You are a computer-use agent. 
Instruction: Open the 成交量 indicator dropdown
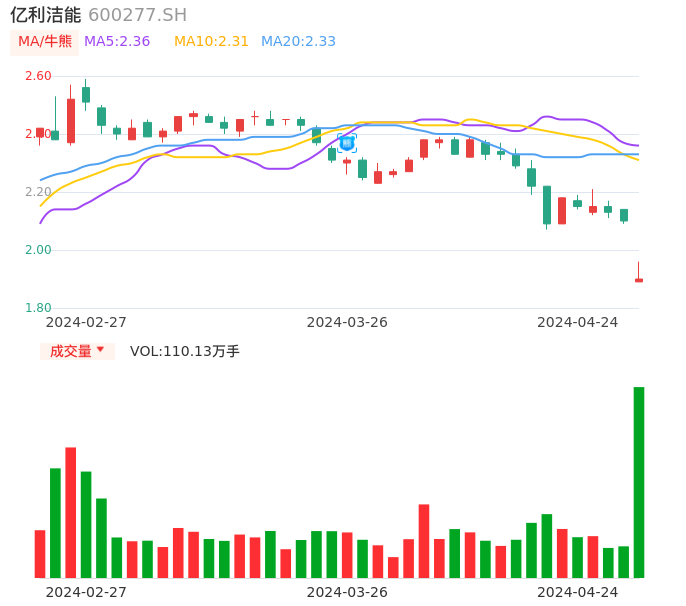(77, 351)
